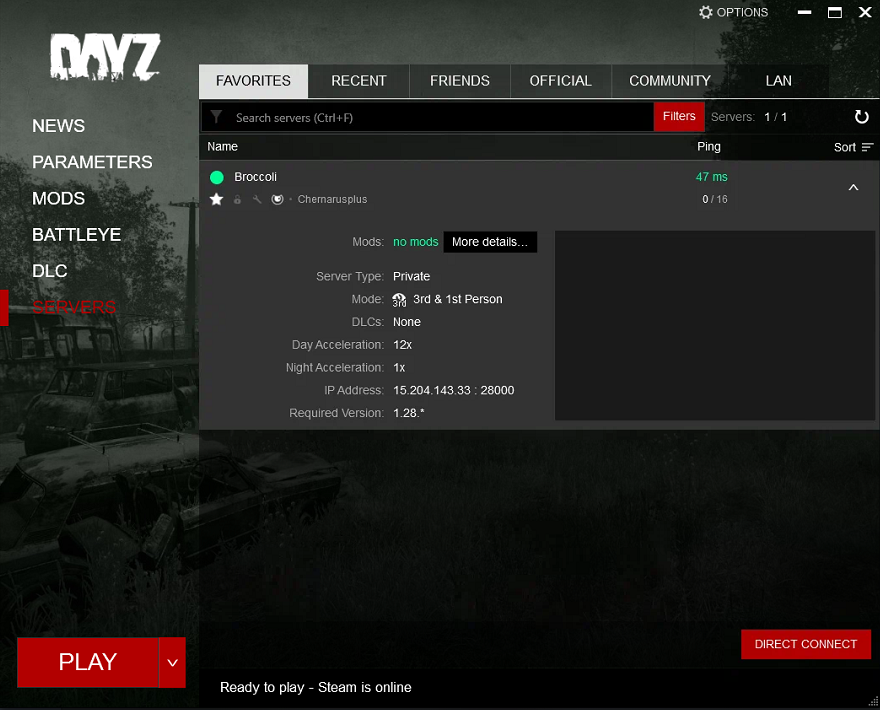
Task: Sort servers by the Name column header
Action: click(223, 146)
